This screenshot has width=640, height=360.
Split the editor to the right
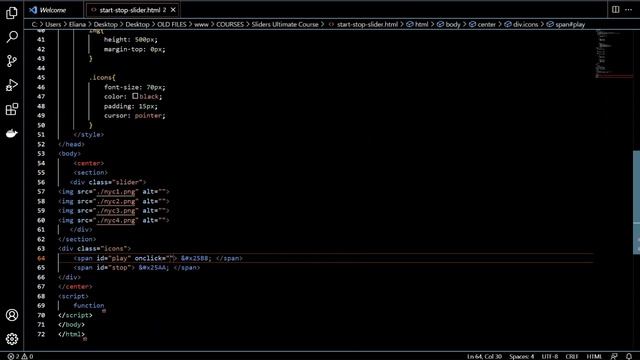(616, 9)
